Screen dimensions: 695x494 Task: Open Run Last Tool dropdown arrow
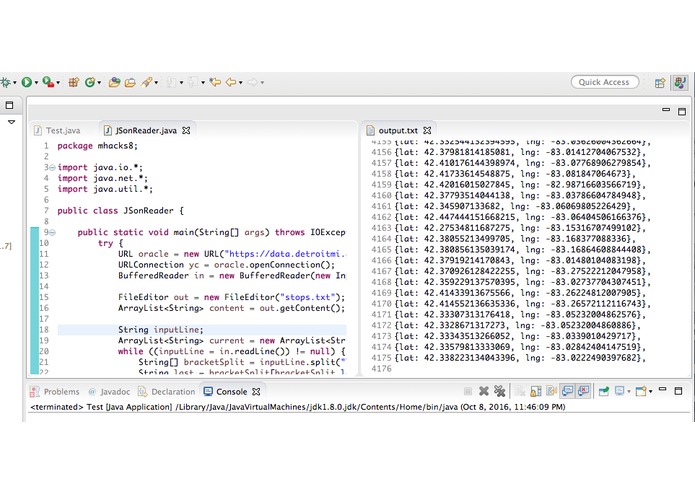tap(58, 83)
